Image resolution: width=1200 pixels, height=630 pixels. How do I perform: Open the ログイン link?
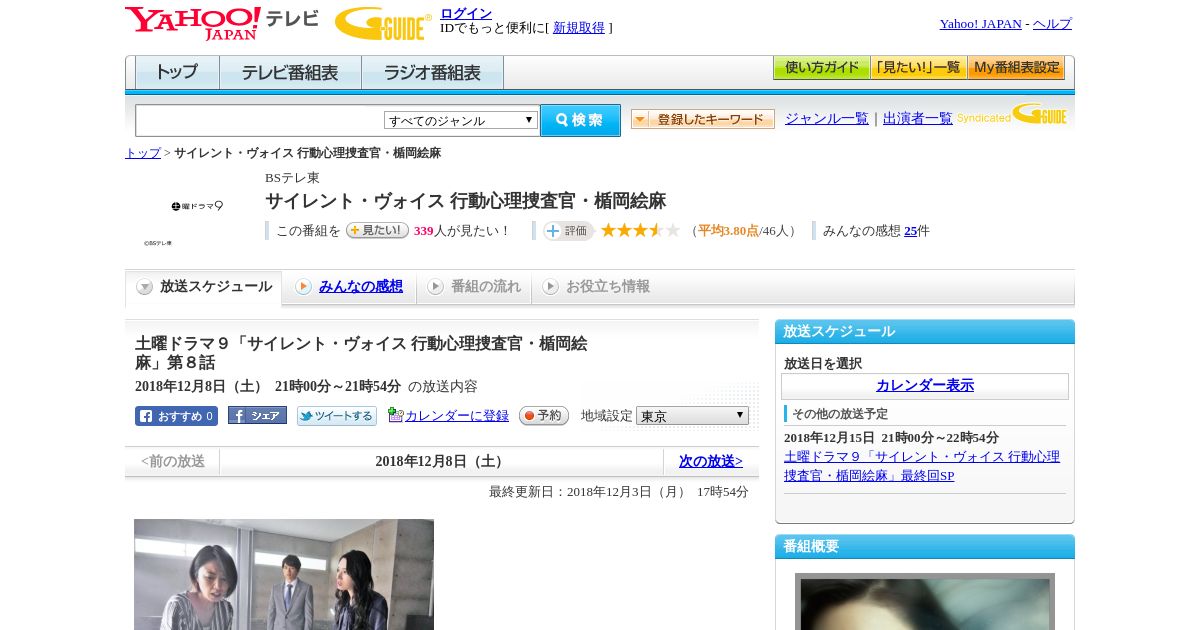pos(466,13)
